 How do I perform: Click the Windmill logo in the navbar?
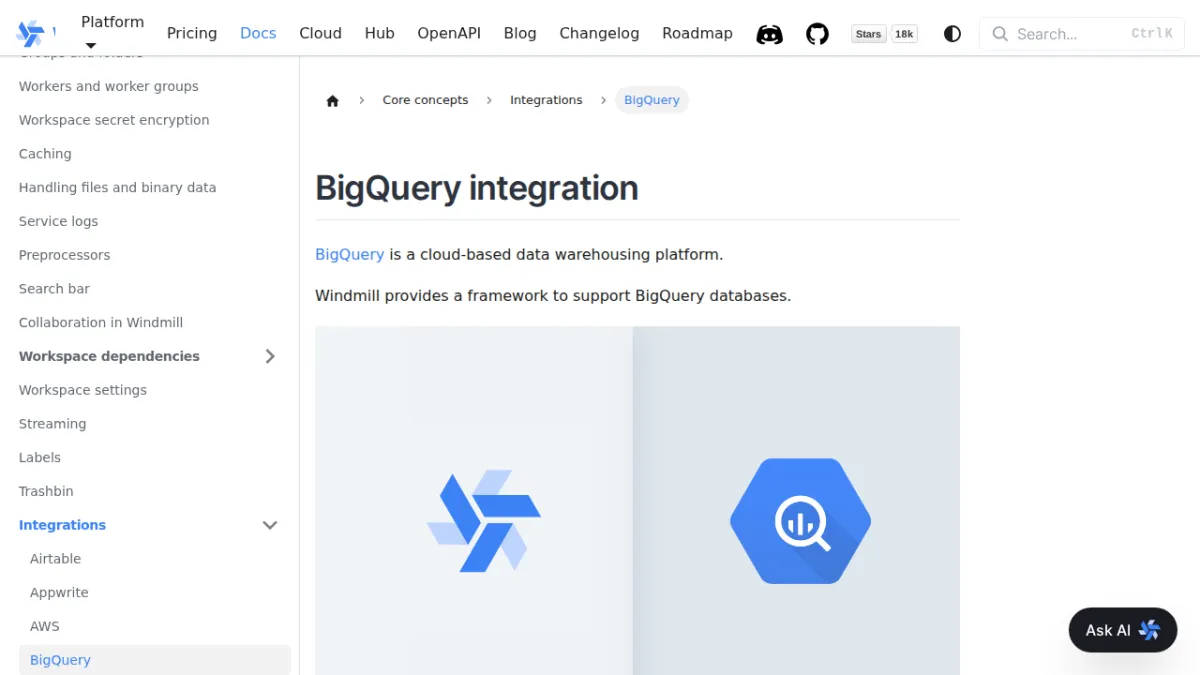point(31,33)
